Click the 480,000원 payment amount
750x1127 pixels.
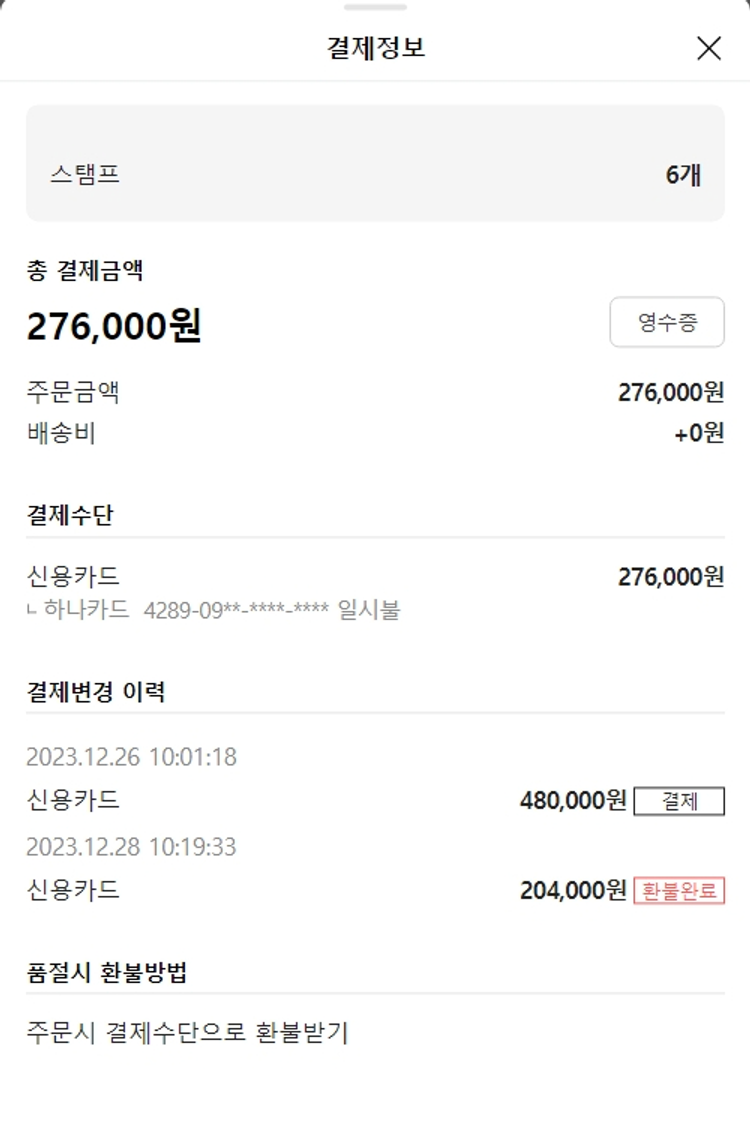coord(573,801)
